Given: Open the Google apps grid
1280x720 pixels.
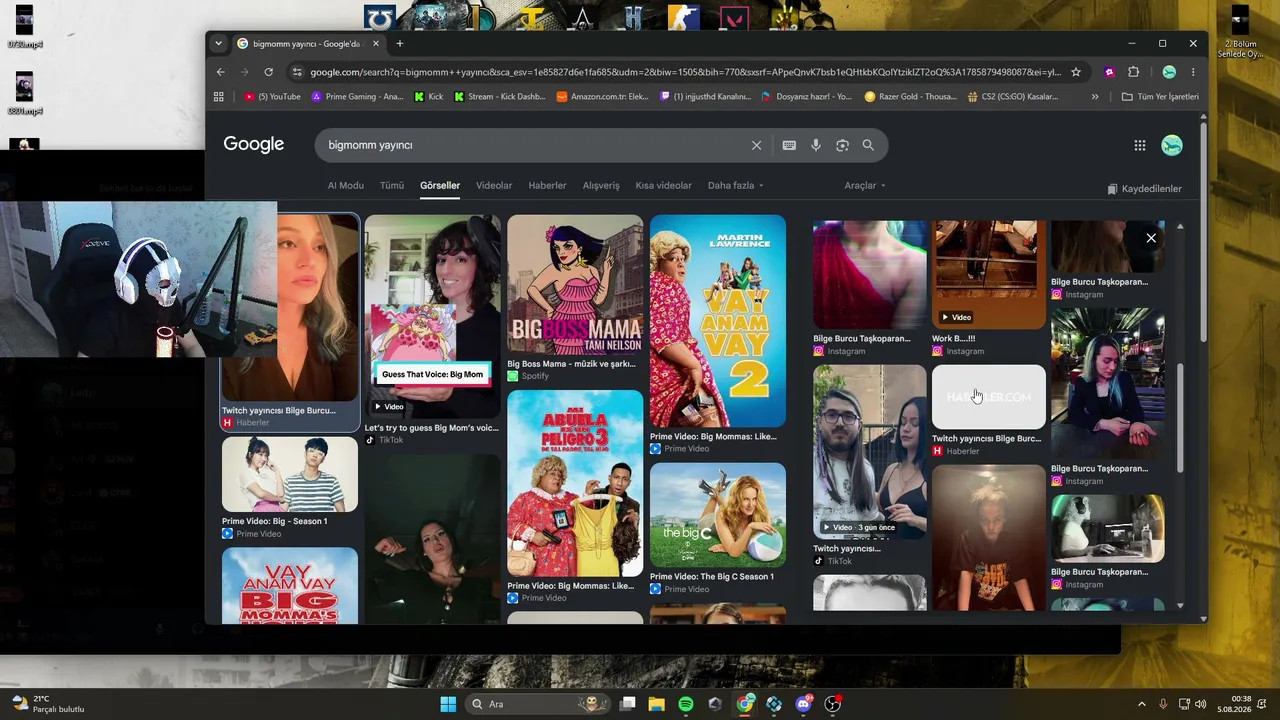Looking at the screenshot, I should pyautogui.click(x=1139, y=145).
